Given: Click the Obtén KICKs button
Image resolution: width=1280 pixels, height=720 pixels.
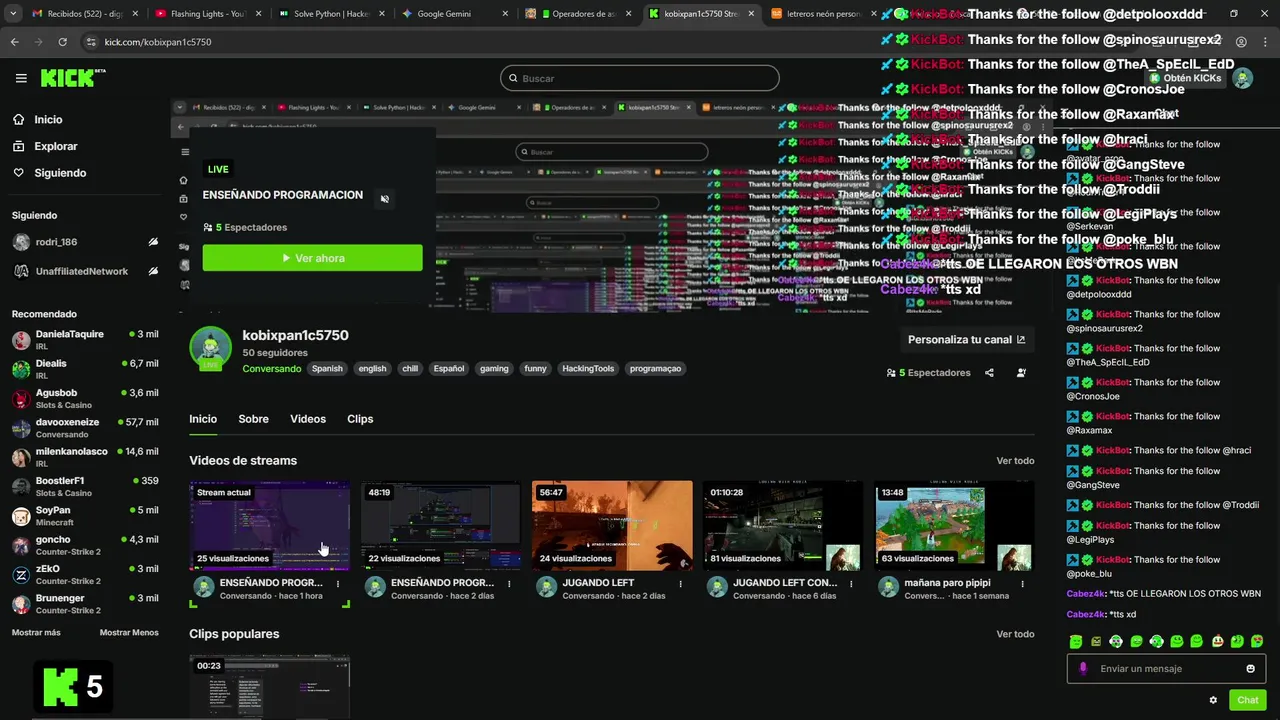Looking at the screenshot, I should pyautogui.click(x=1186, y=78).
